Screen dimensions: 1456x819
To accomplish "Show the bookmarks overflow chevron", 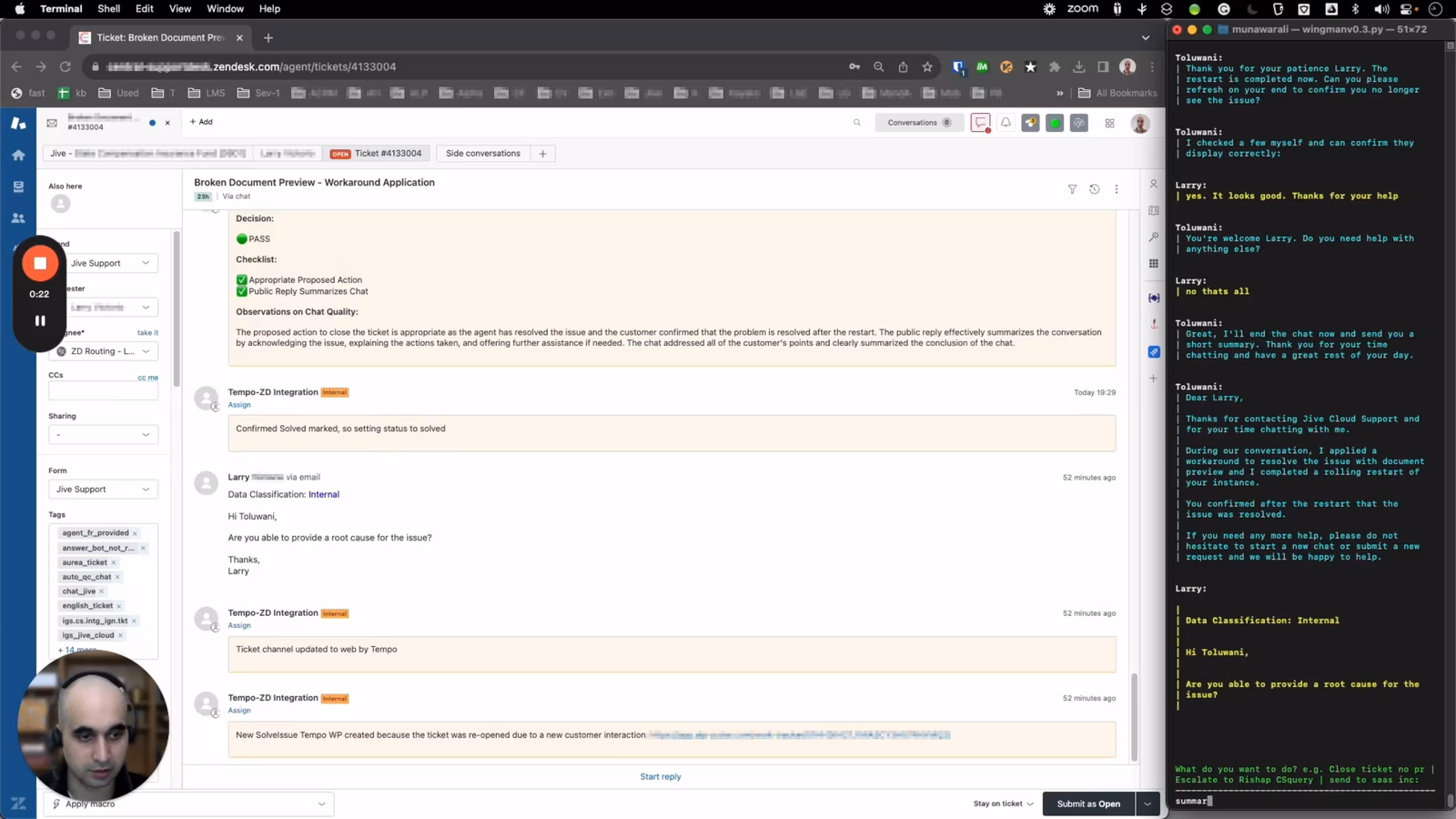I will pos(1059,93).
